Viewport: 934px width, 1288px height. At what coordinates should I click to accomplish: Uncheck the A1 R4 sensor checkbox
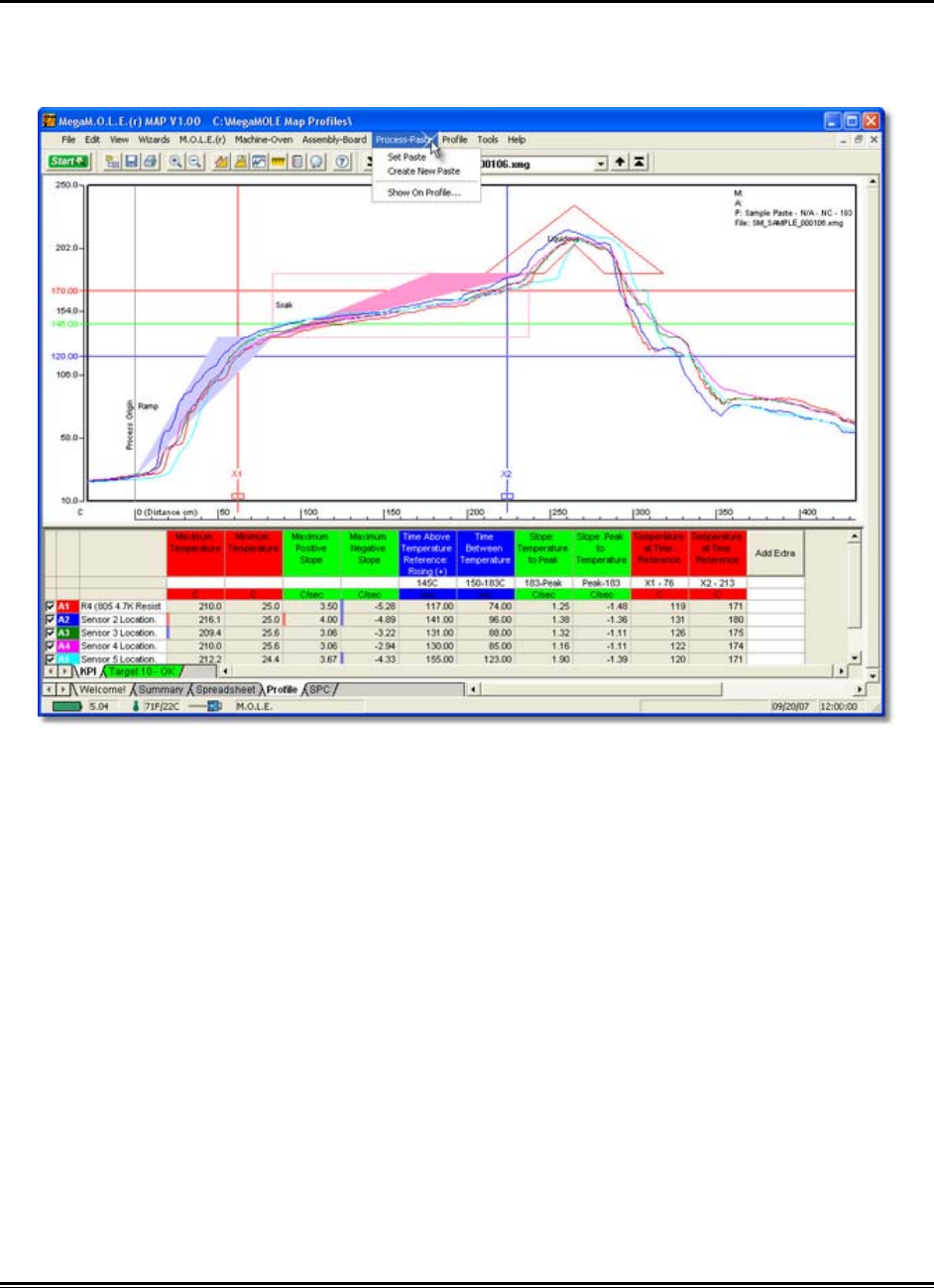click(x=50, y=606)
